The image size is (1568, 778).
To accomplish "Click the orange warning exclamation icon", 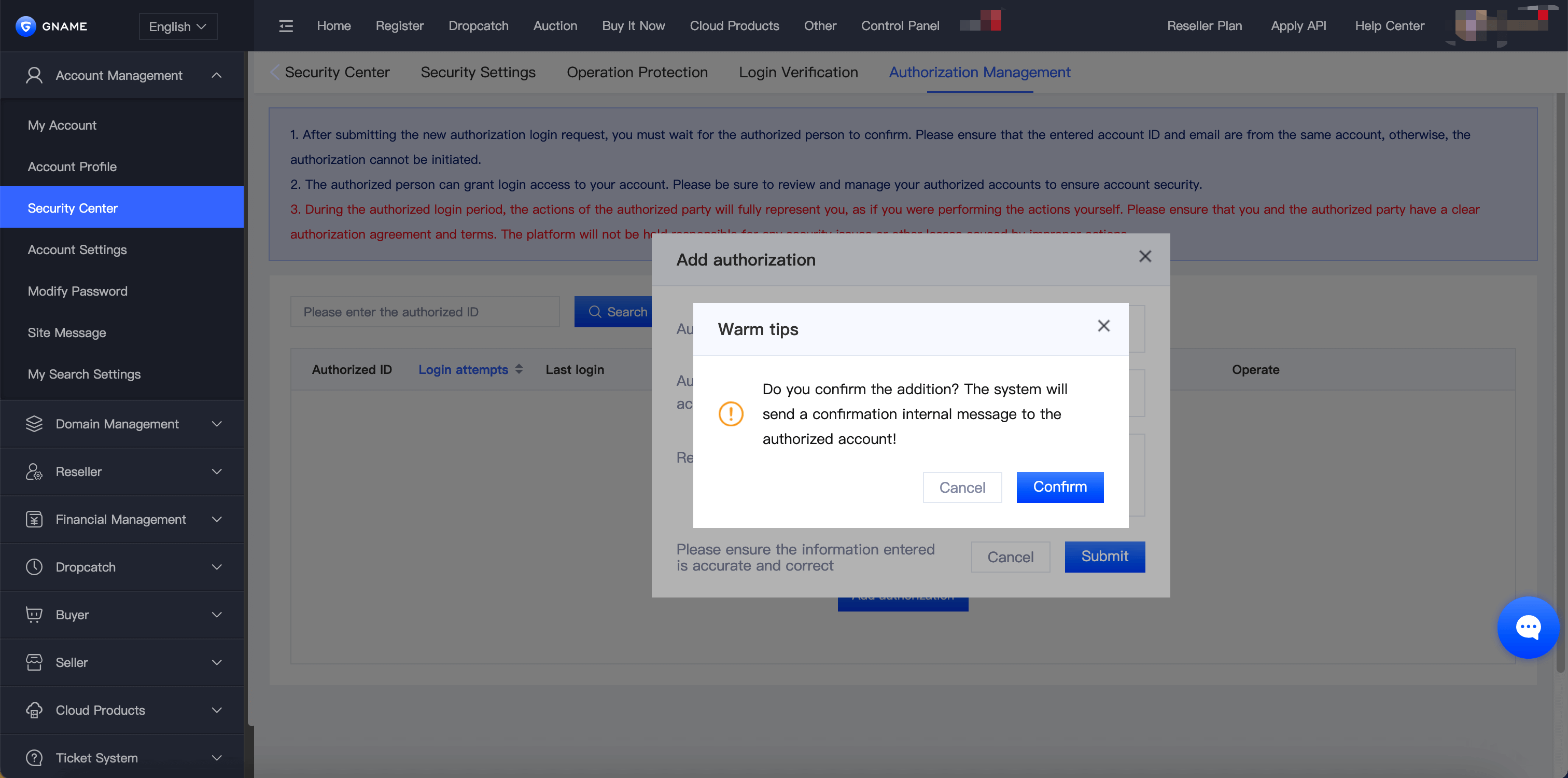I will pos(731,414).
